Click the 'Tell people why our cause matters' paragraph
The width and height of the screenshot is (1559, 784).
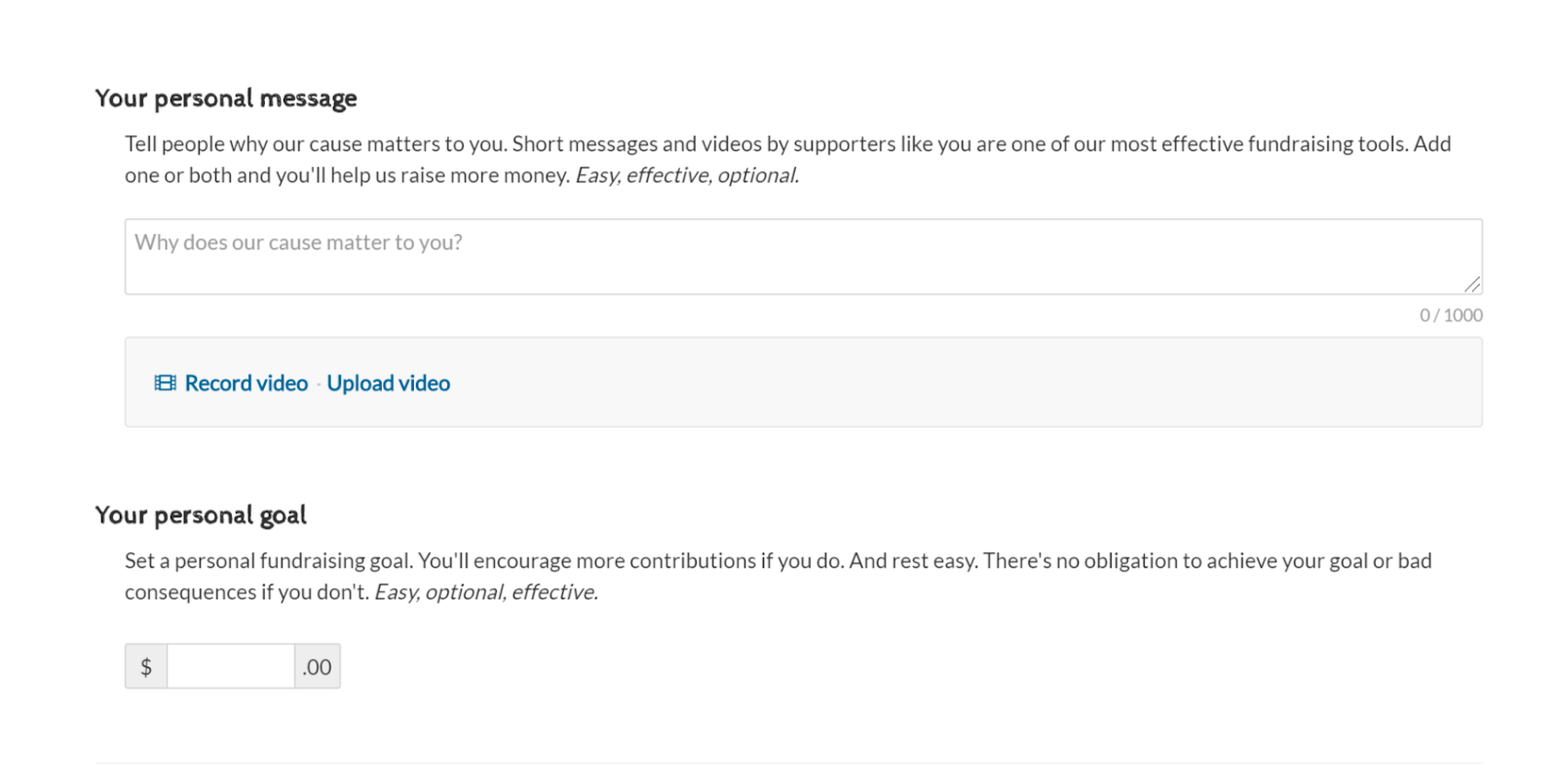787,144
